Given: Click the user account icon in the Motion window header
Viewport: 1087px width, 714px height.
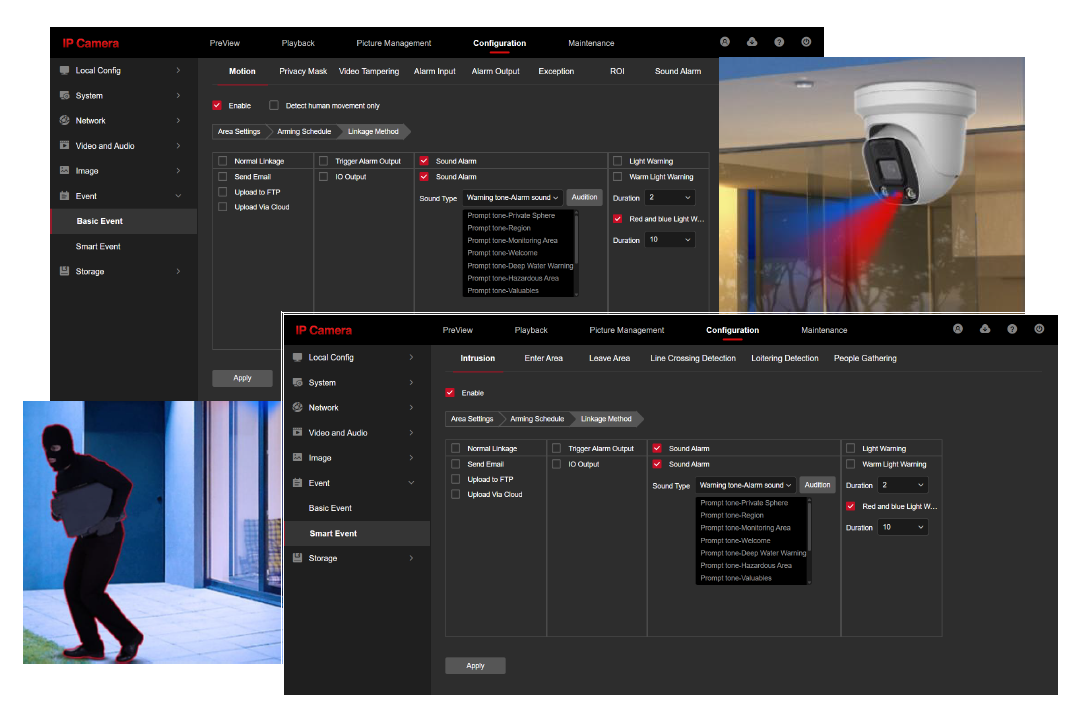Looking at the screenshot, I should coord(725,42).
